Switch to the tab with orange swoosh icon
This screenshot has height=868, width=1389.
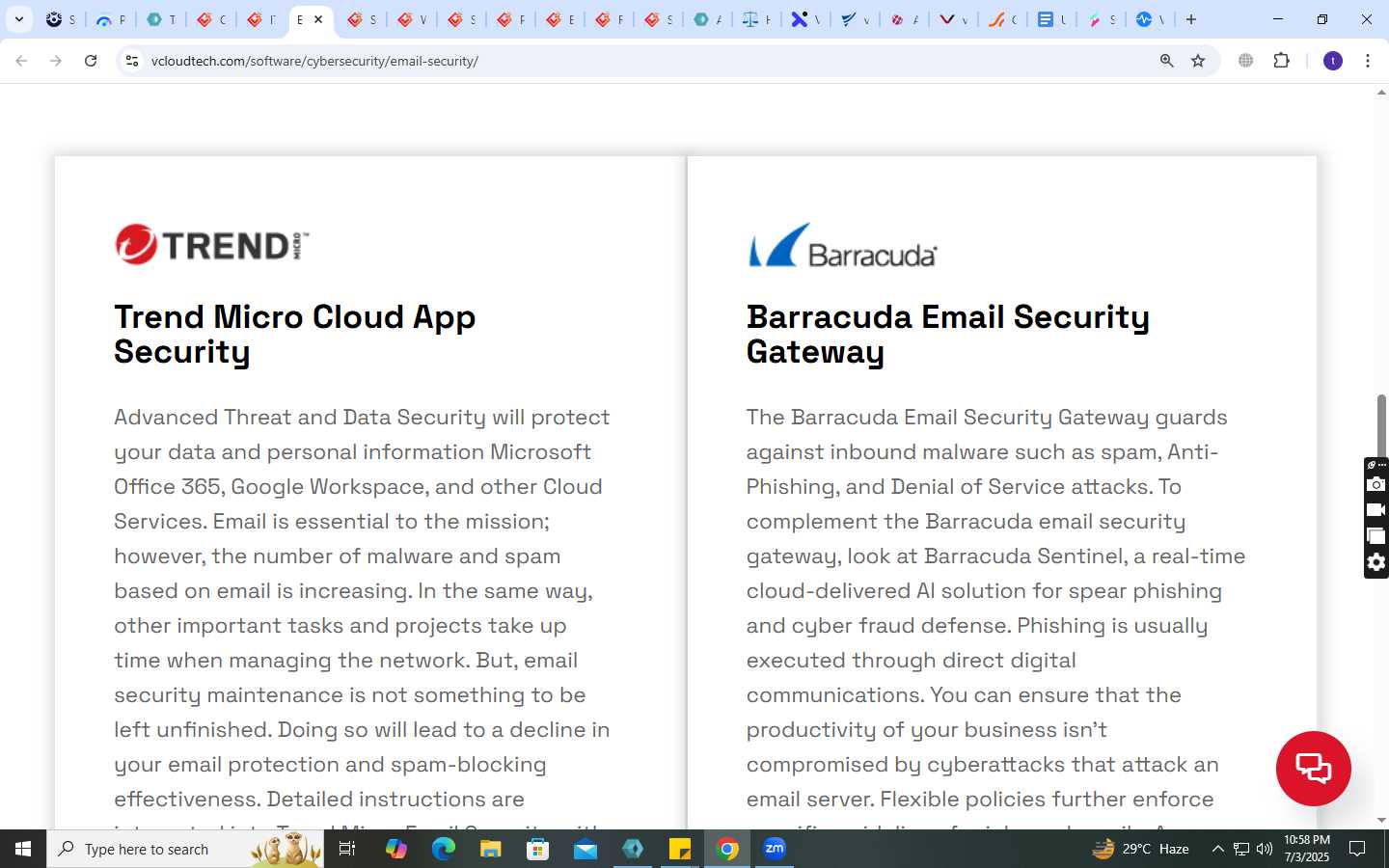(1003, 19)
